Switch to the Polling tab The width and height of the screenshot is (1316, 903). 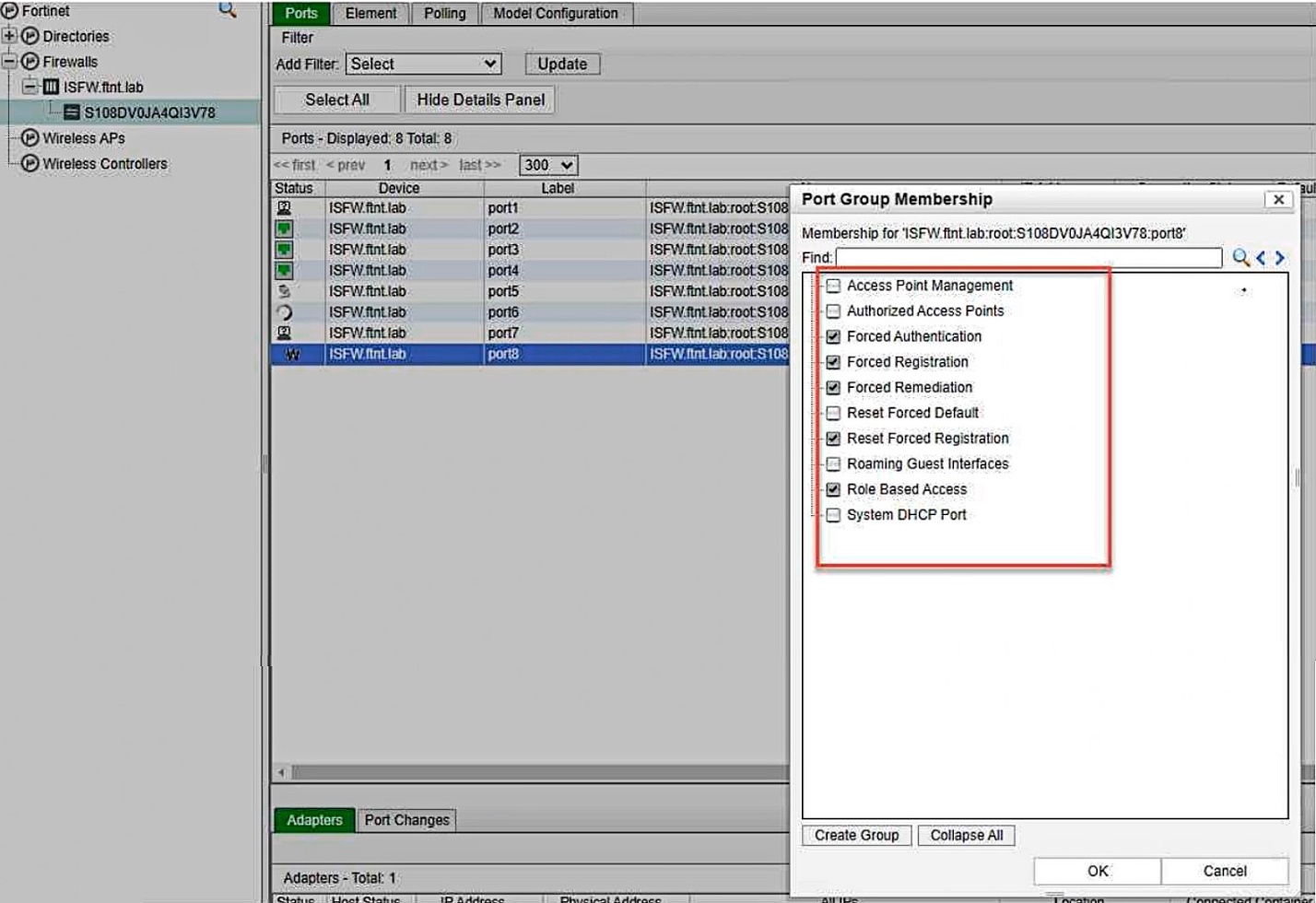tap(444, 14)
